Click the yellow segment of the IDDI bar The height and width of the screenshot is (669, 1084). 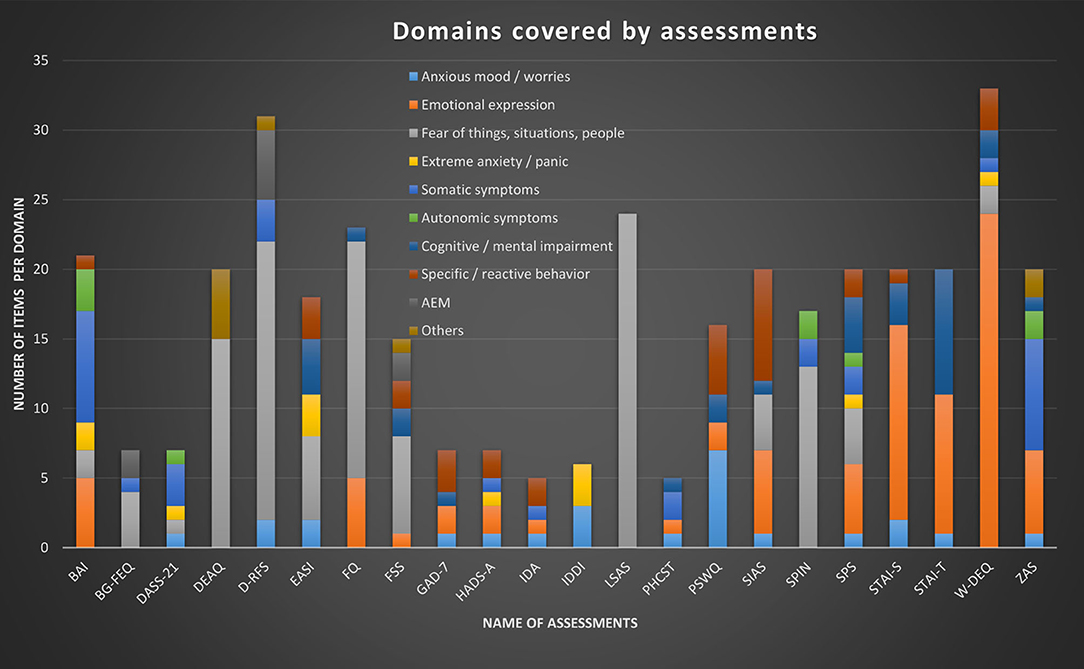click(583, 484)
